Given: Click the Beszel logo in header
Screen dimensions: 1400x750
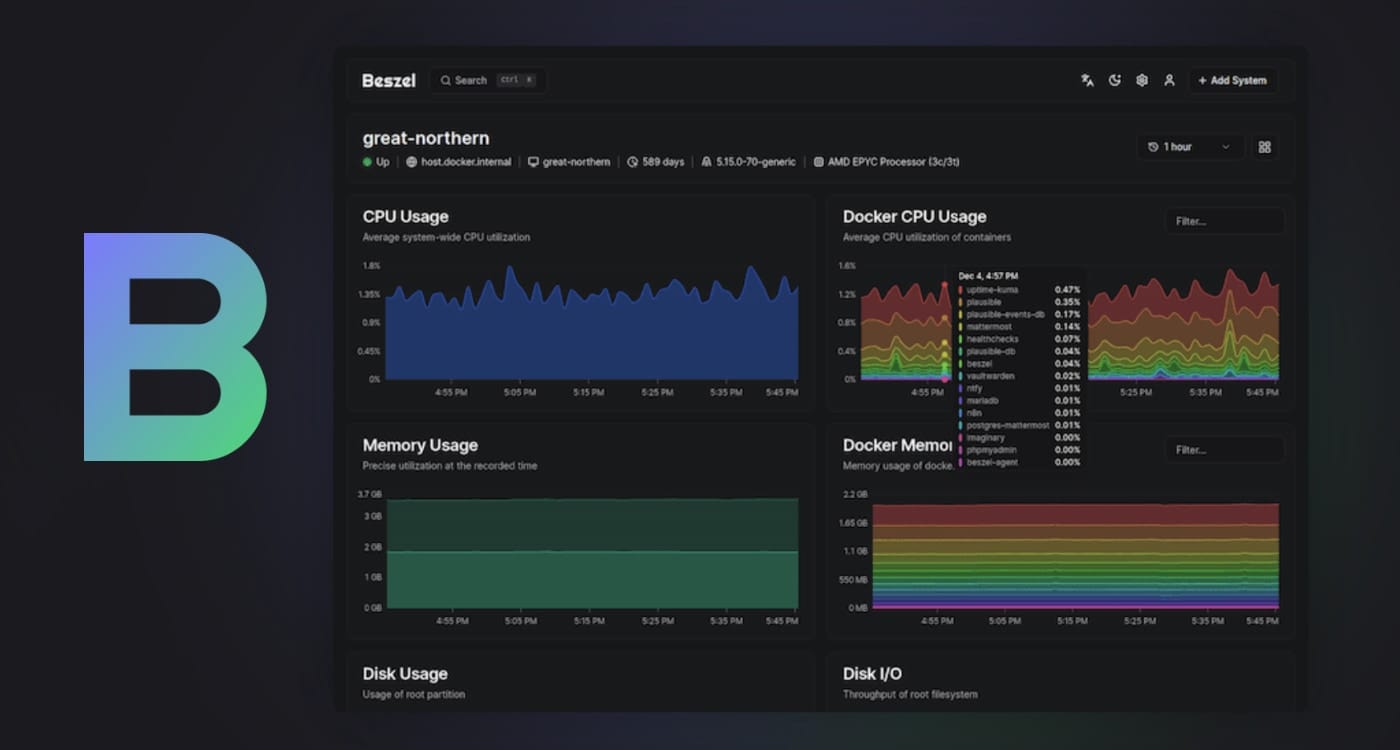Looking at the screenshot, I should click(x=388, y=81).
